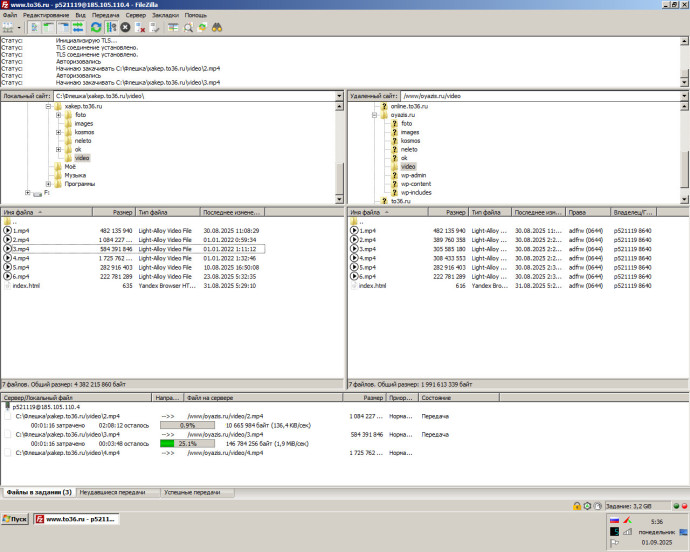Image resolution: width=690 pixels, height=552 pixels.
Task: Expand the local ok folder node
Action: [x=59, y=150]
